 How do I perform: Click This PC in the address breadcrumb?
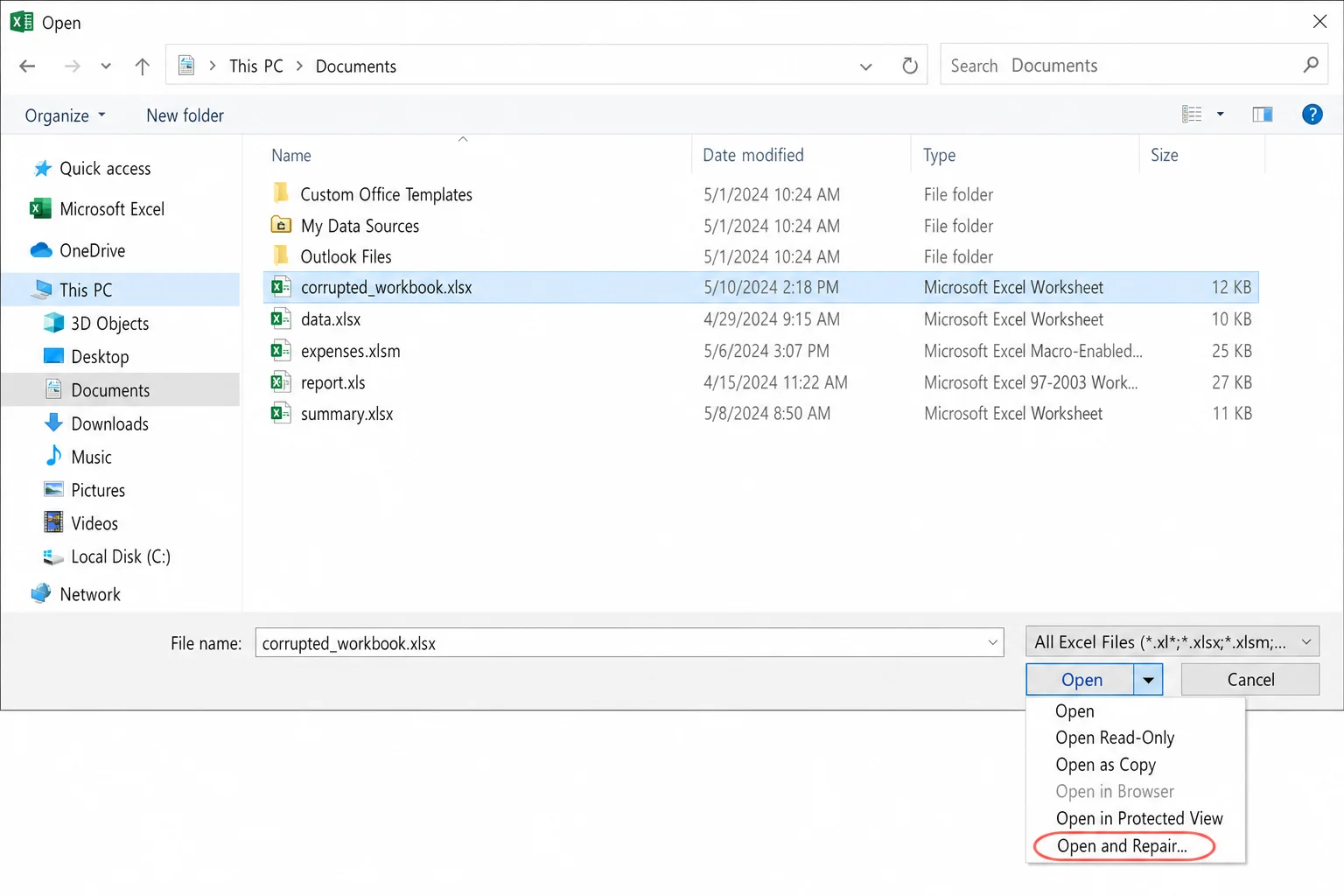(255, 66)
